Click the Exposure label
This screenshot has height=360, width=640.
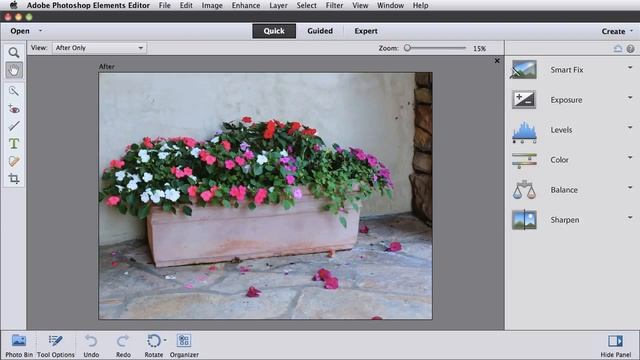tap(566, 100)
